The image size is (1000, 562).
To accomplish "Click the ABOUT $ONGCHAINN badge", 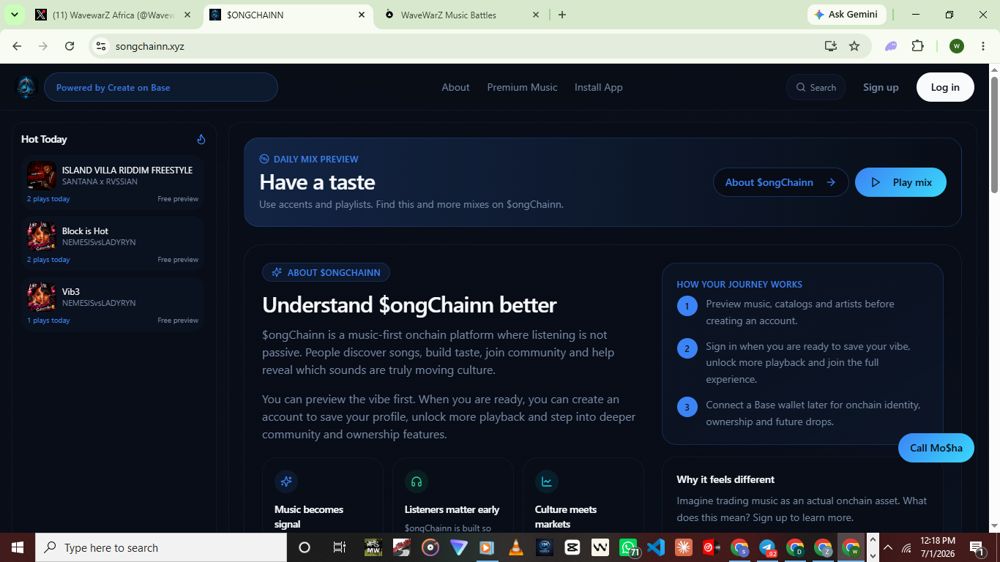I will tap(326, 272).
